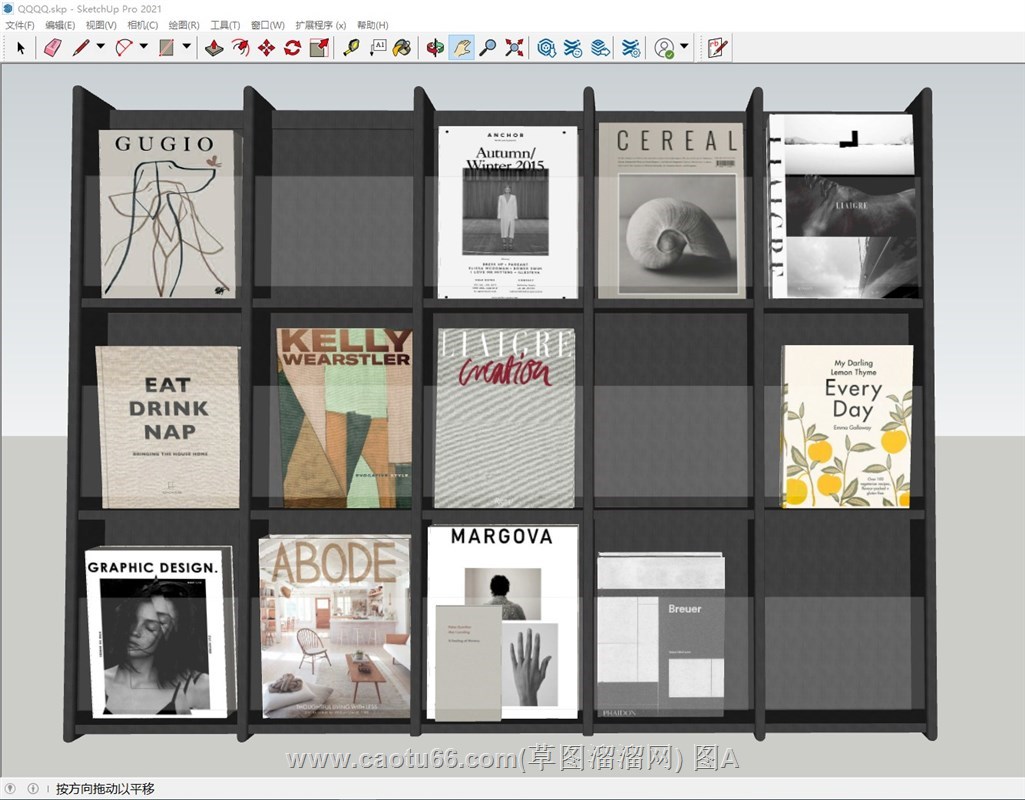
Task: Click the geo-location status bar icon
Action: (x=10, y=789)
